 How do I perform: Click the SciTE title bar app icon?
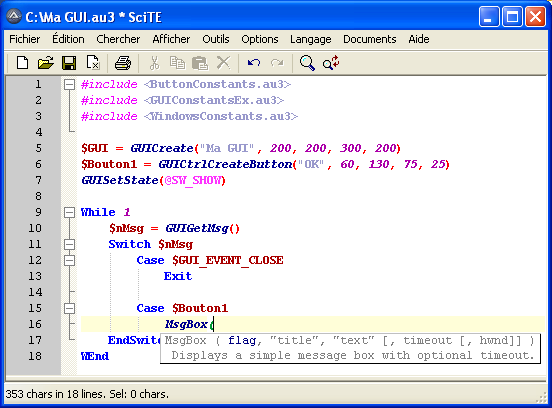point(14,16)
